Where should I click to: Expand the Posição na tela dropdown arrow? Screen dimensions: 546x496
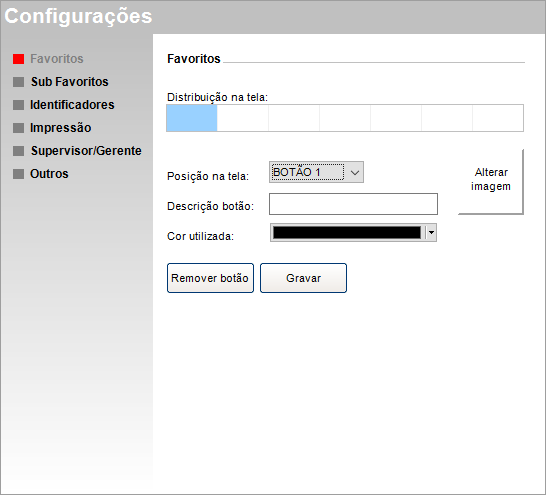click(354, 172)
